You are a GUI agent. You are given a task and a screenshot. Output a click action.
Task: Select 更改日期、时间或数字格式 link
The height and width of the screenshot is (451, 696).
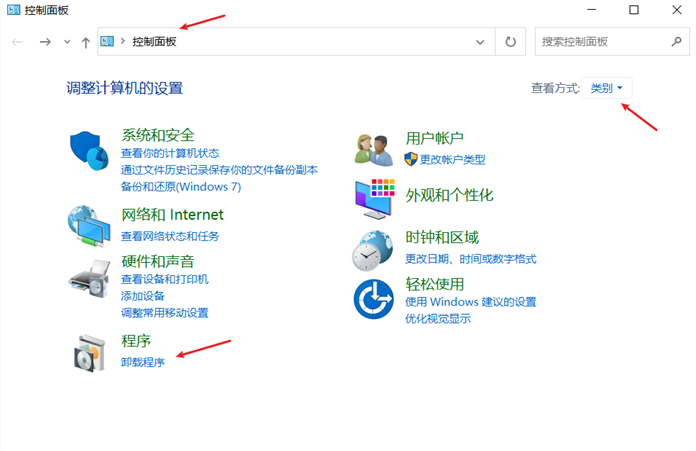471,259
